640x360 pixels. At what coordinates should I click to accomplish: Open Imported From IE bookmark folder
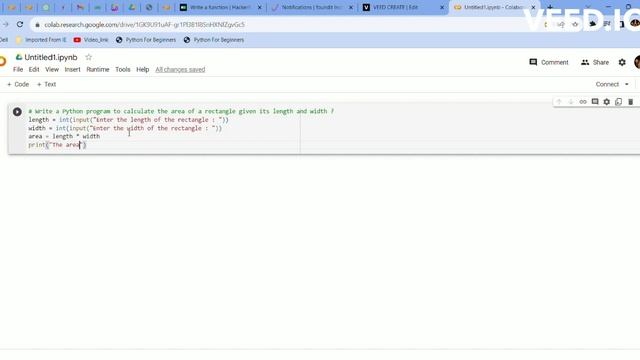coord(41,40)
